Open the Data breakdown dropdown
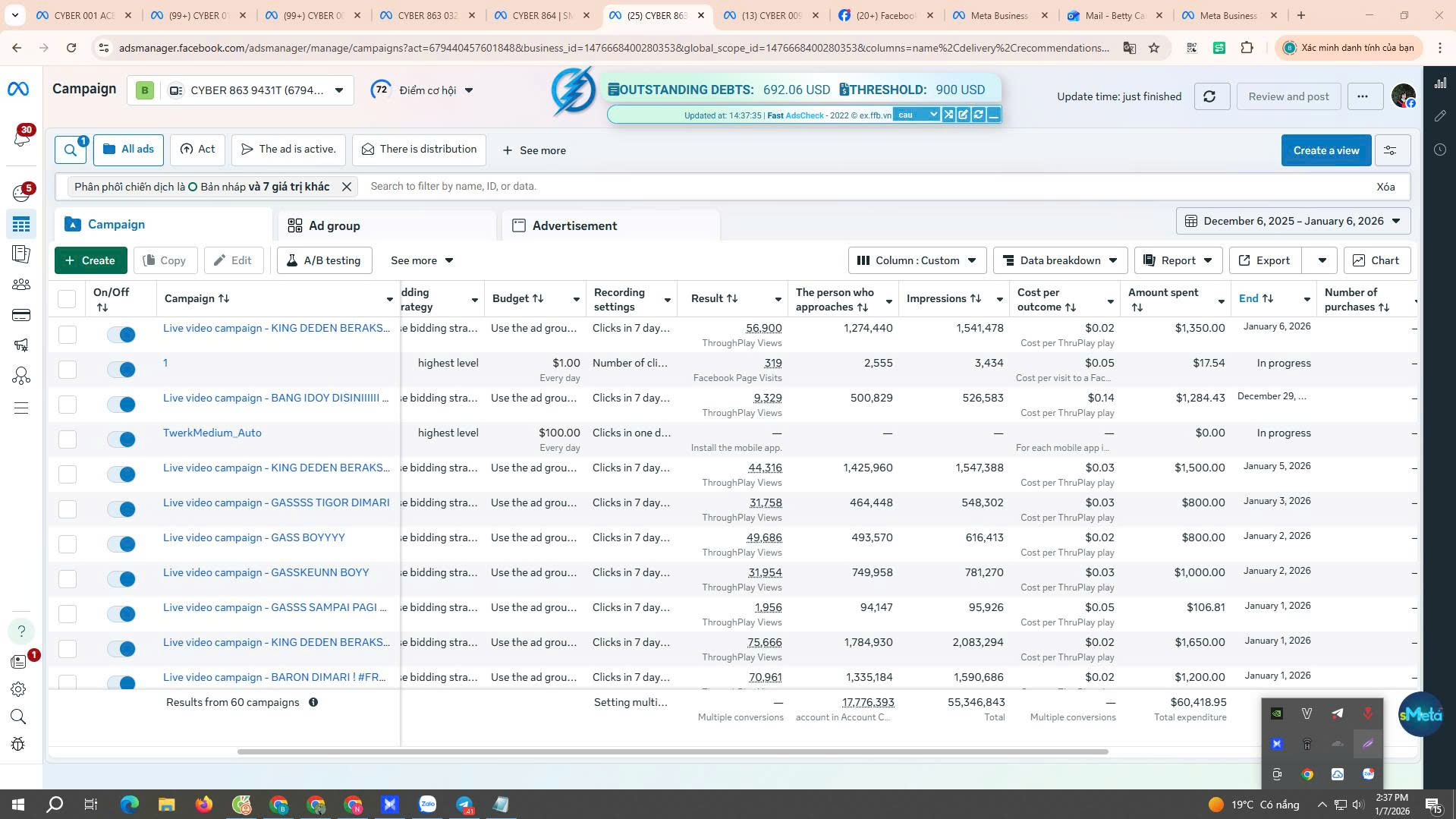The width and height of the screenshot is (1456, 819). 1060,260
